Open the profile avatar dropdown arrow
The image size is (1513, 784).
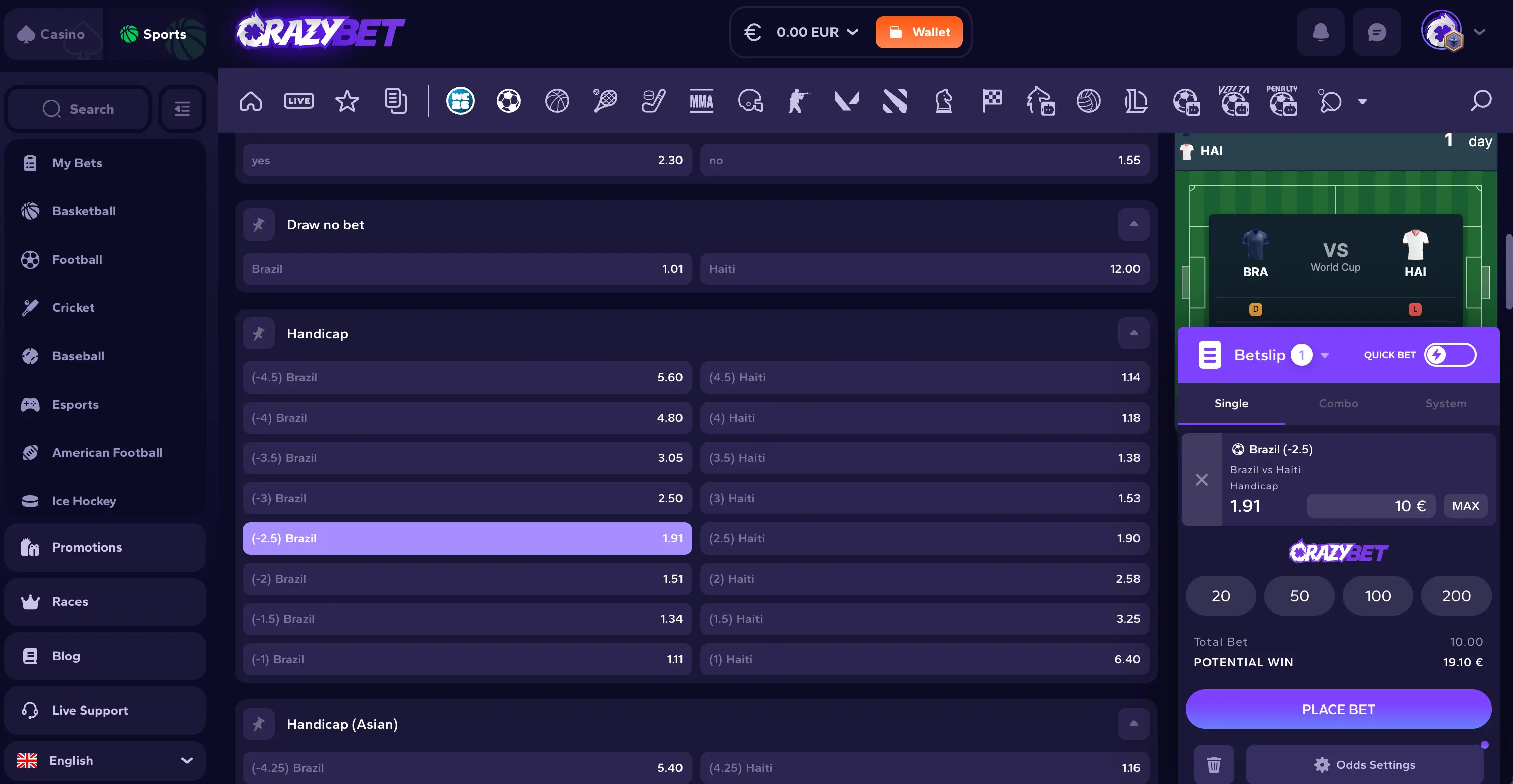coord(1479,32)
